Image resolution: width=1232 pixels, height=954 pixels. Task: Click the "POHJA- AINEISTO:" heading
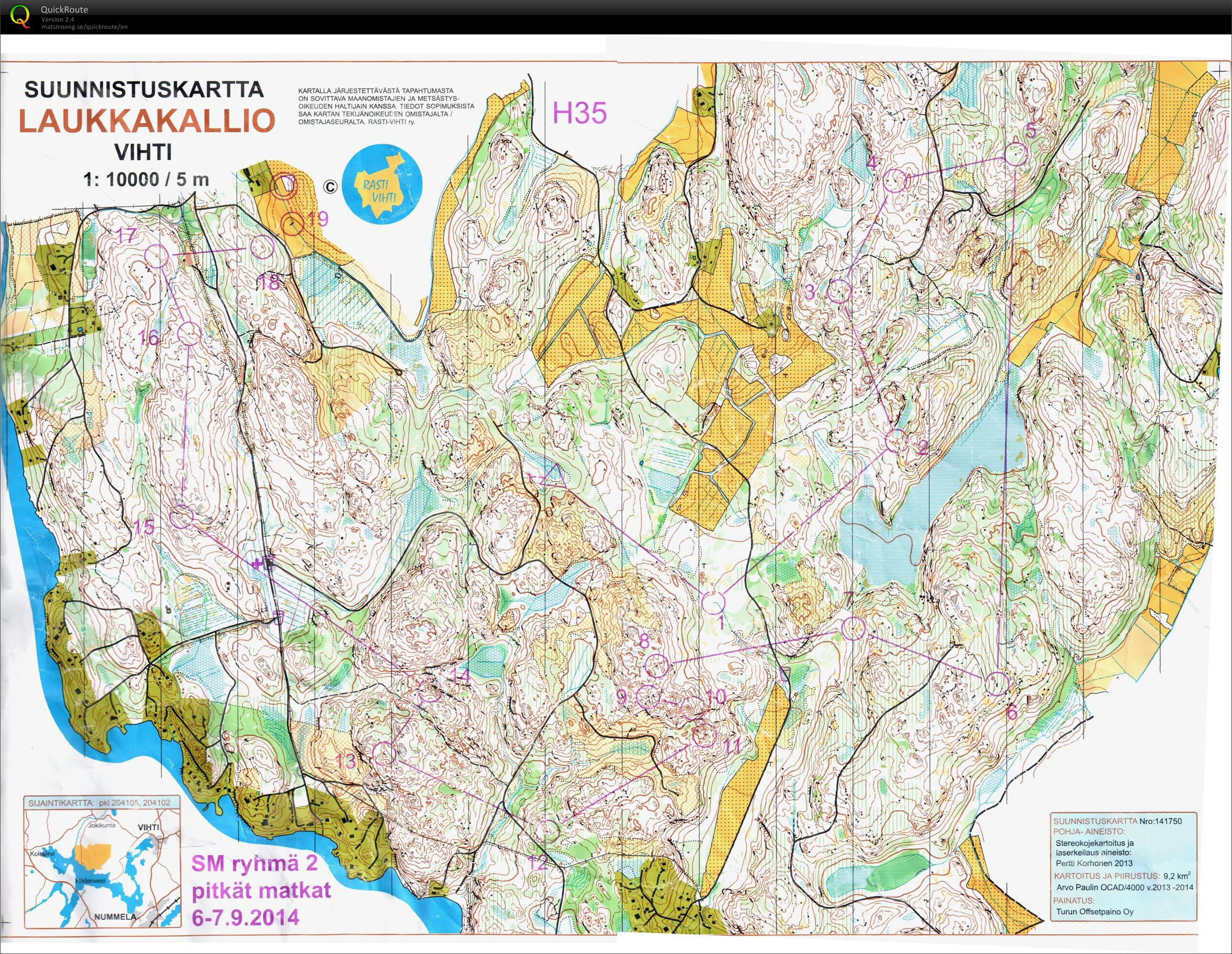click(1088, 831)
